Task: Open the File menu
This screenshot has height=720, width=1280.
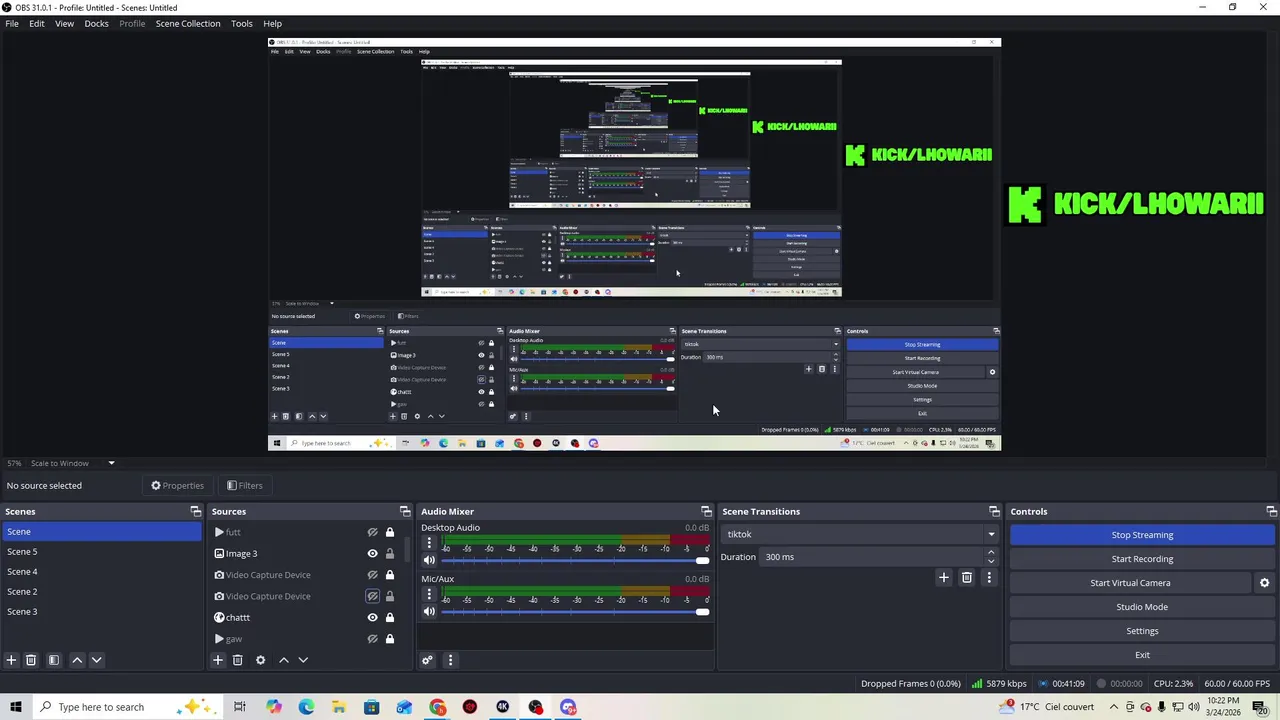Action: pyautogui.click(x=12, y=23)
